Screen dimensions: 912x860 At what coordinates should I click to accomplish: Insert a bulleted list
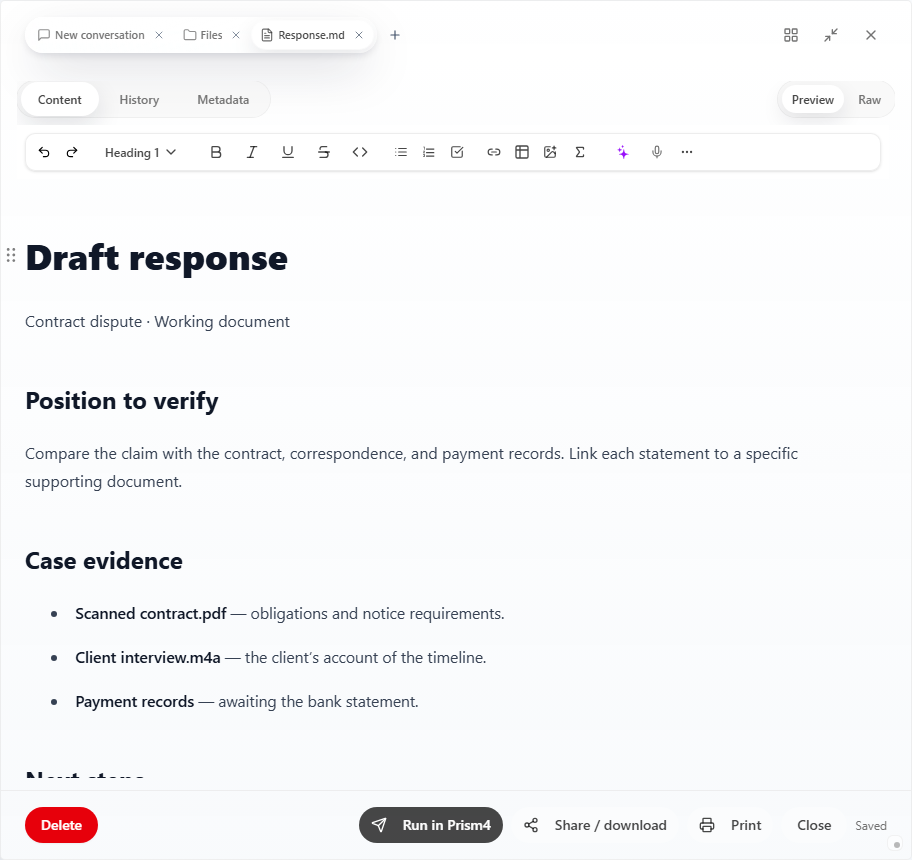coord(401,152)
